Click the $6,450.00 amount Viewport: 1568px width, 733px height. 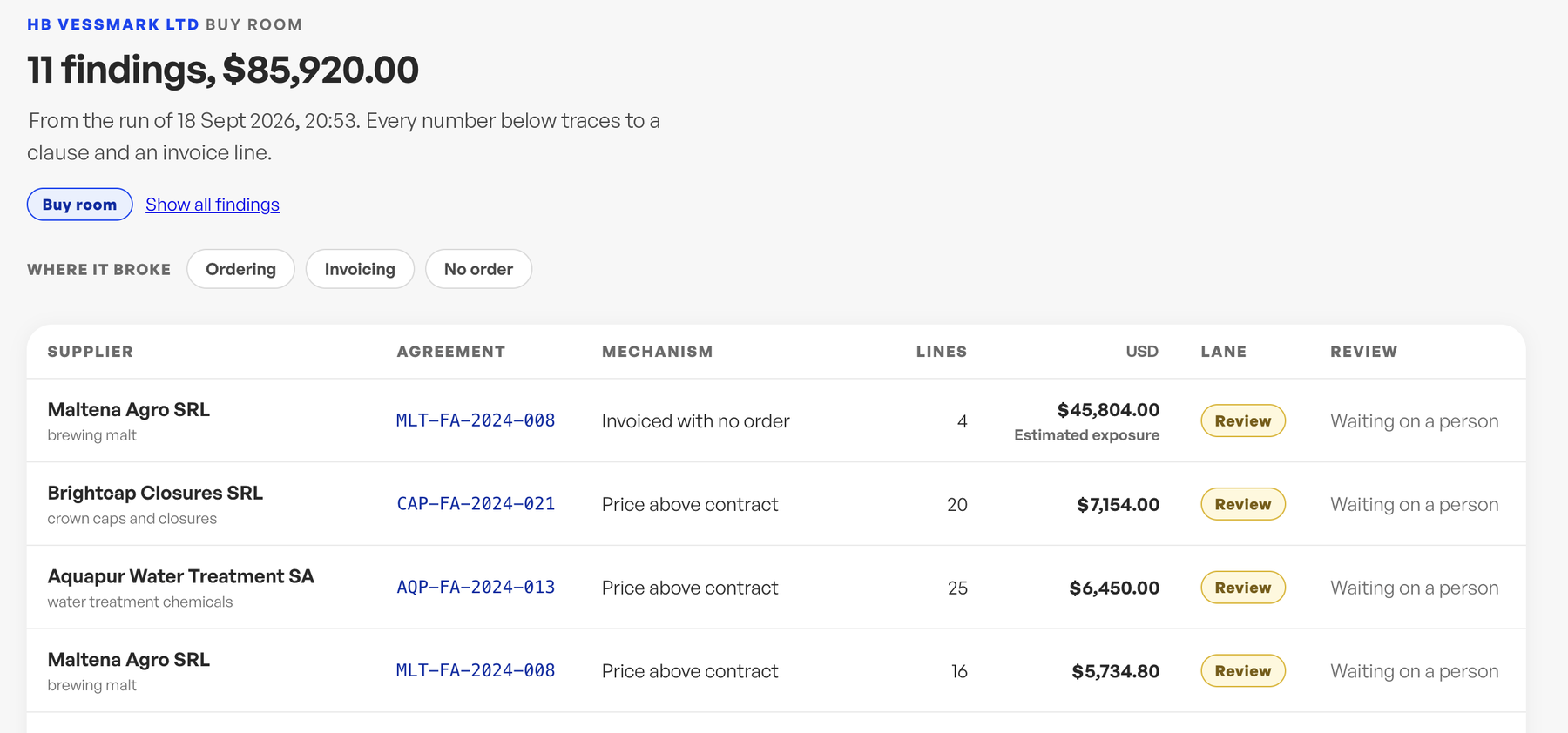pos(1114,588)
